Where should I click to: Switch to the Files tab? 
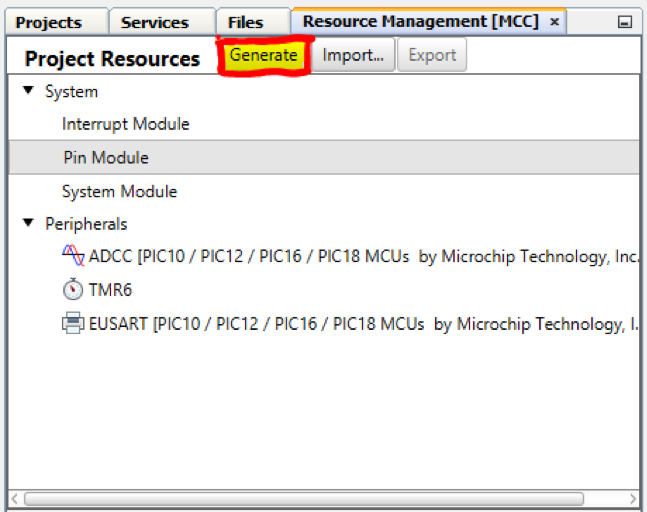[245, 22]
